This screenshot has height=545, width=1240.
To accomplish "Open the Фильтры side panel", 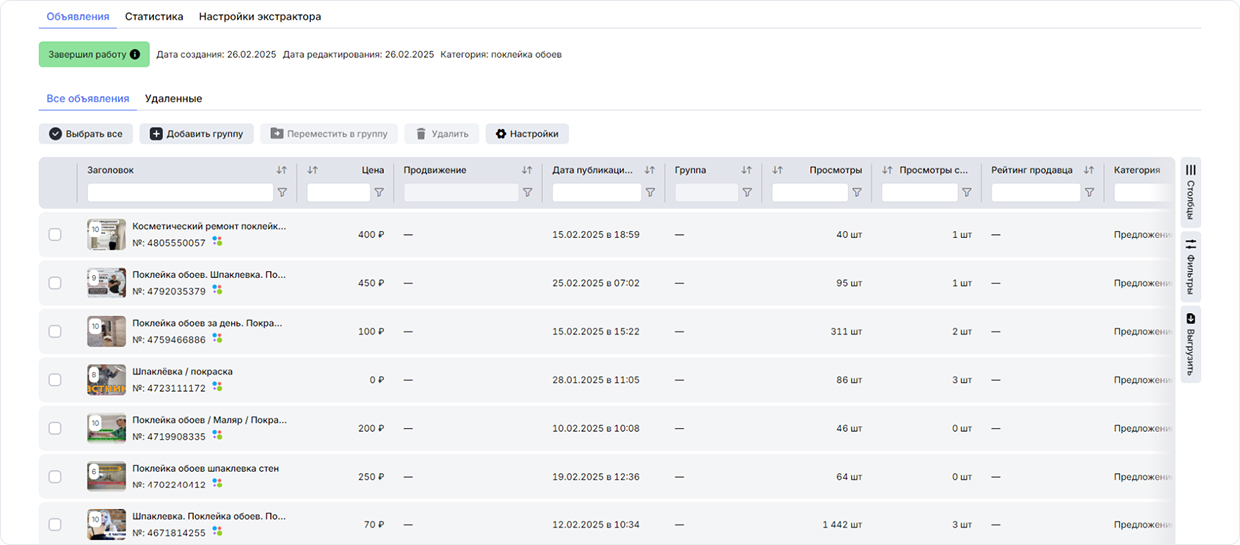I will click(x=1190, y=265).
